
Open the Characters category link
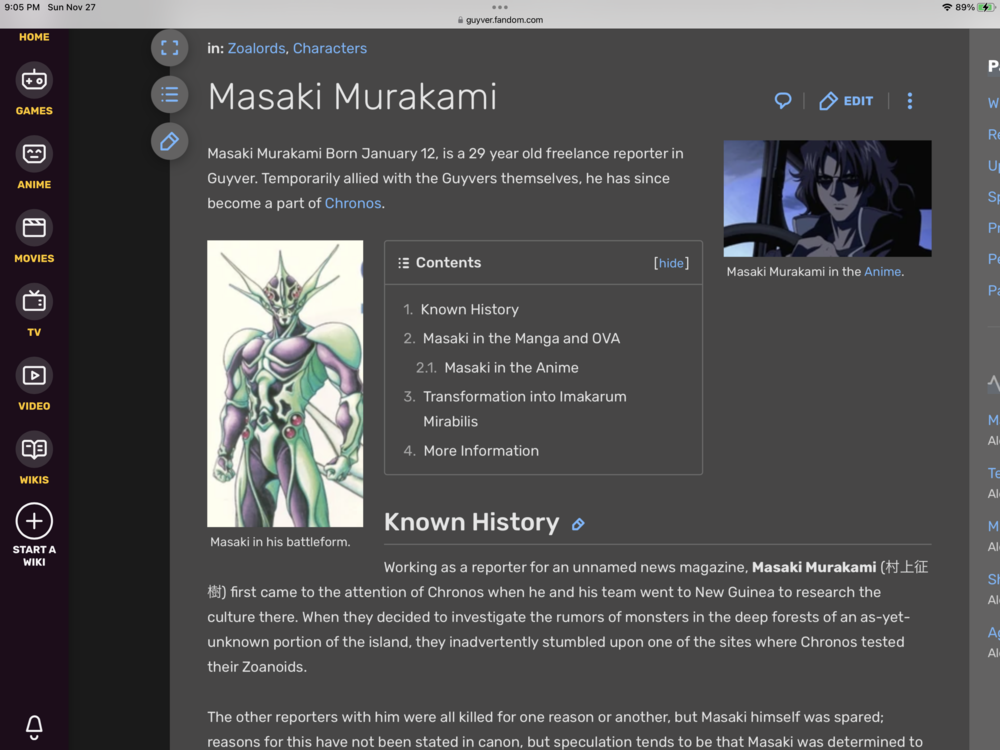[x=330, y=48]
